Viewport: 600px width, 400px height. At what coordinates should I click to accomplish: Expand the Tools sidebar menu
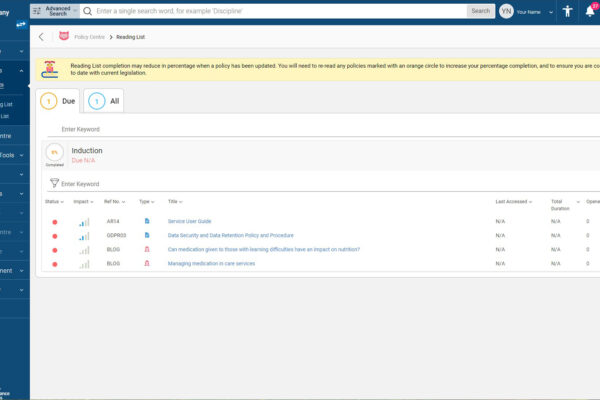(x=12, y=155)
